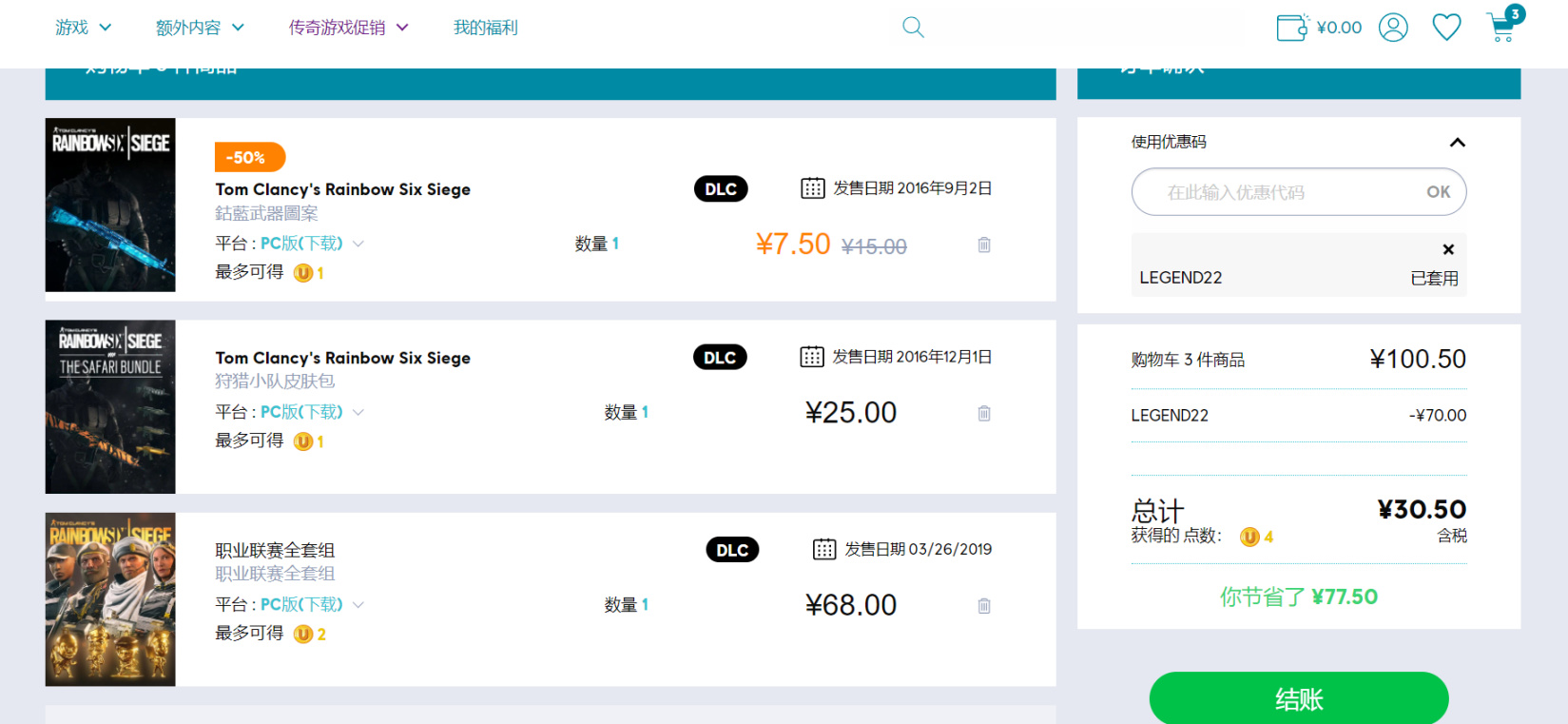Confirm promo code with OK button
This screenshot has height=724, width=1568.
pos(1438,192)
